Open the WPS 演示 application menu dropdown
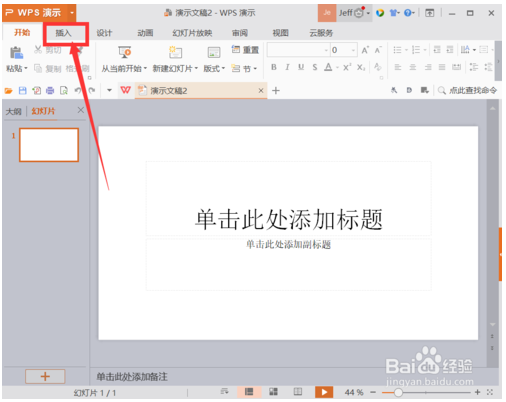Screen dimensions: 506x402 [72, 13]
